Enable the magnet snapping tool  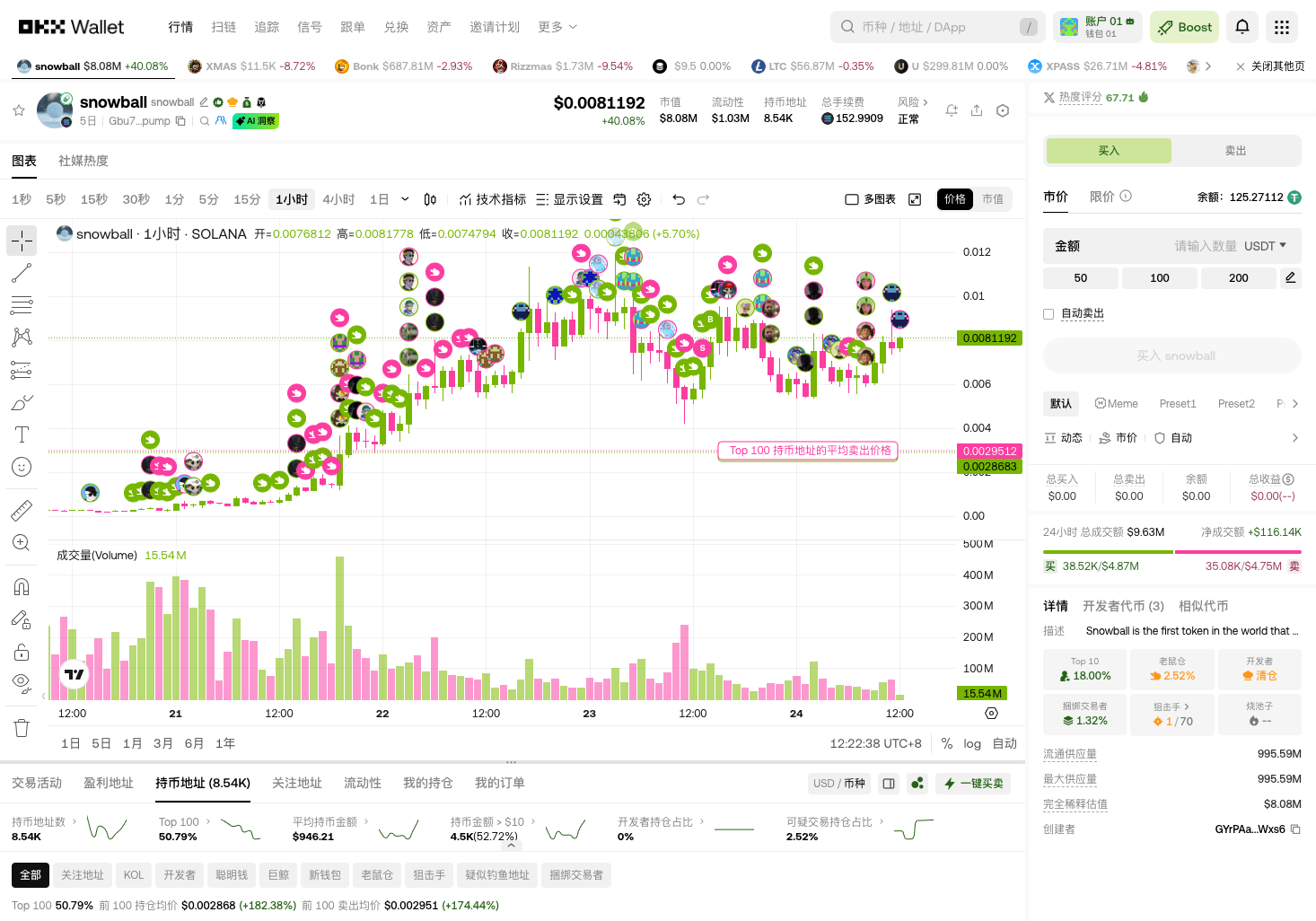tap(22, 585)
